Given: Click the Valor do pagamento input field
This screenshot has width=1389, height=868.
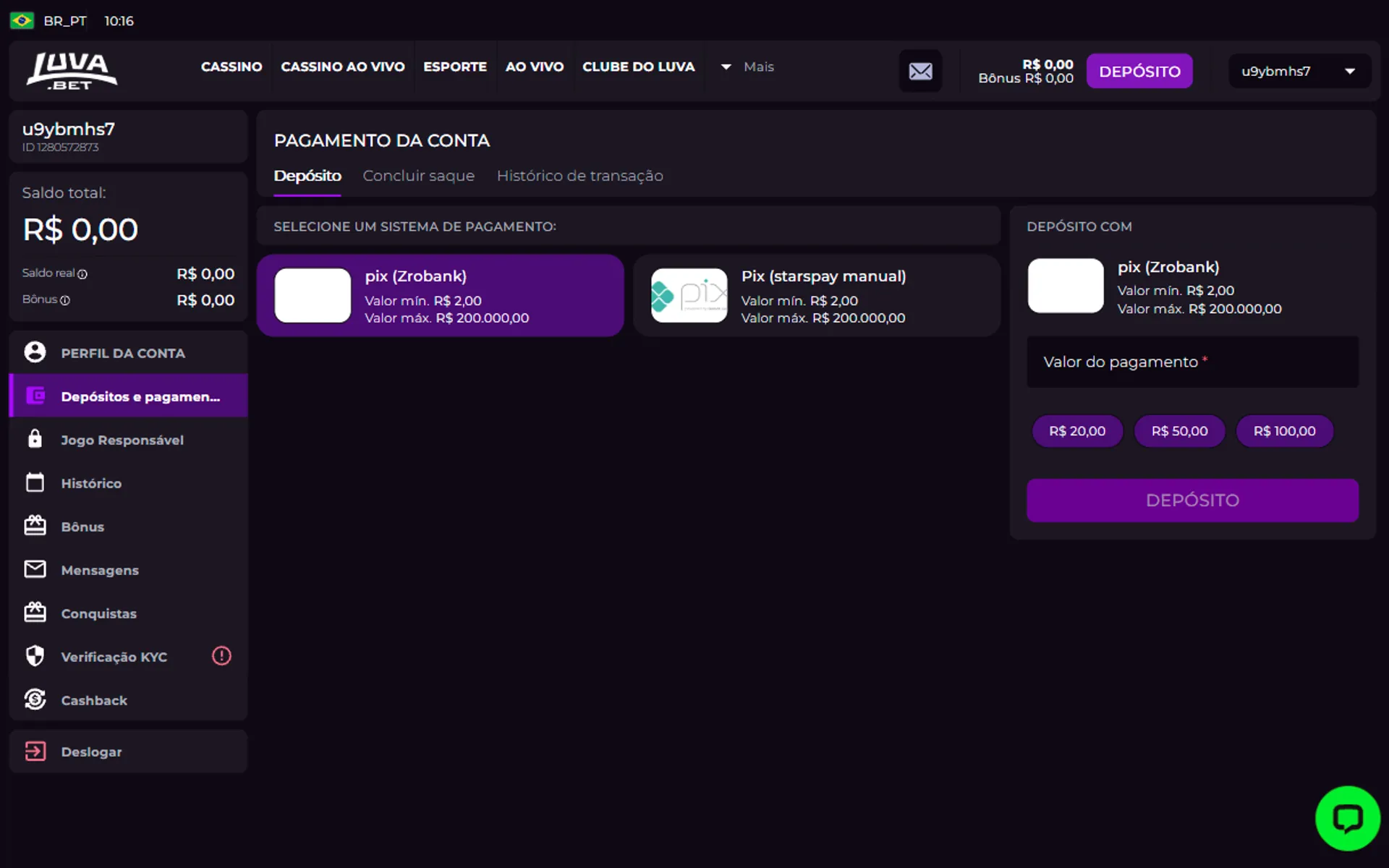Looking at the screenshot, I should coord(1191,362).
